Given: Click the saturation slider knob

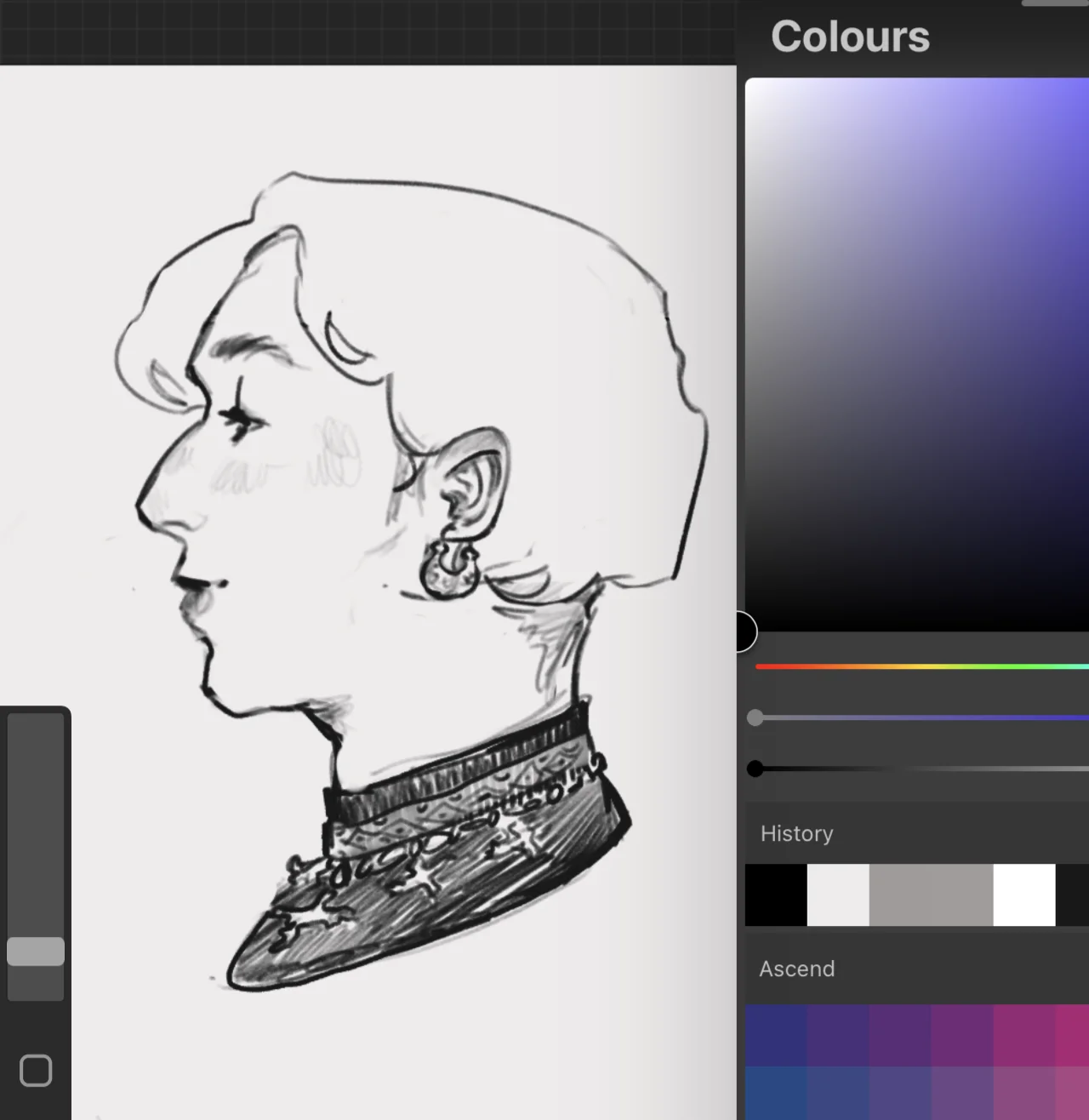Looking at the screenshot, I should [755, 717].
